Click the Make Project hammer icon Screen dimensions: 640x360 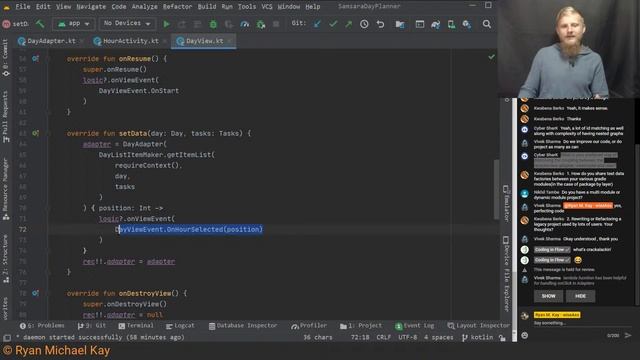[x=40, y=24]
